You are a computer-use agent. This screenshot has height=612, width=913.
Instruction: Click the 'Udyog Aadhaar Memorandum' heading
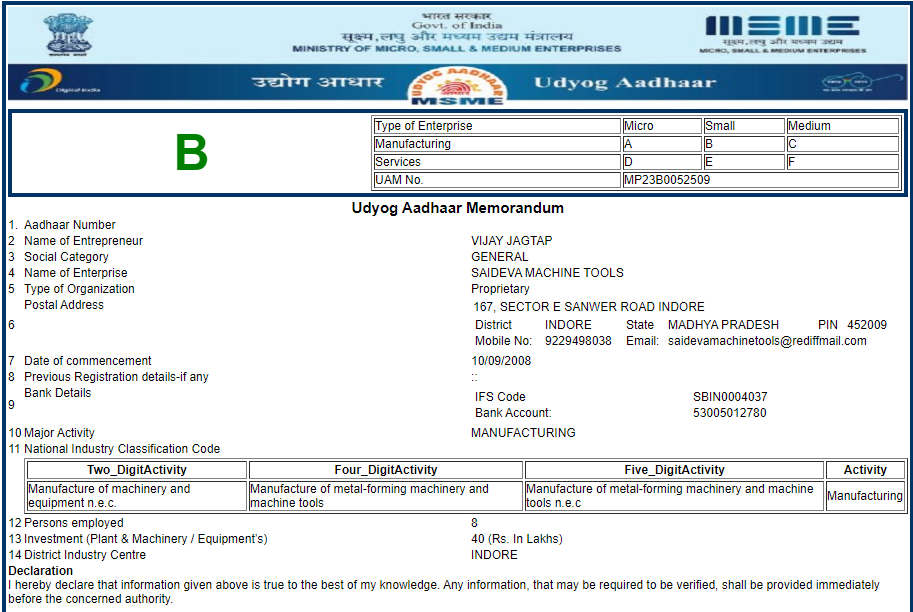[457, 208]
